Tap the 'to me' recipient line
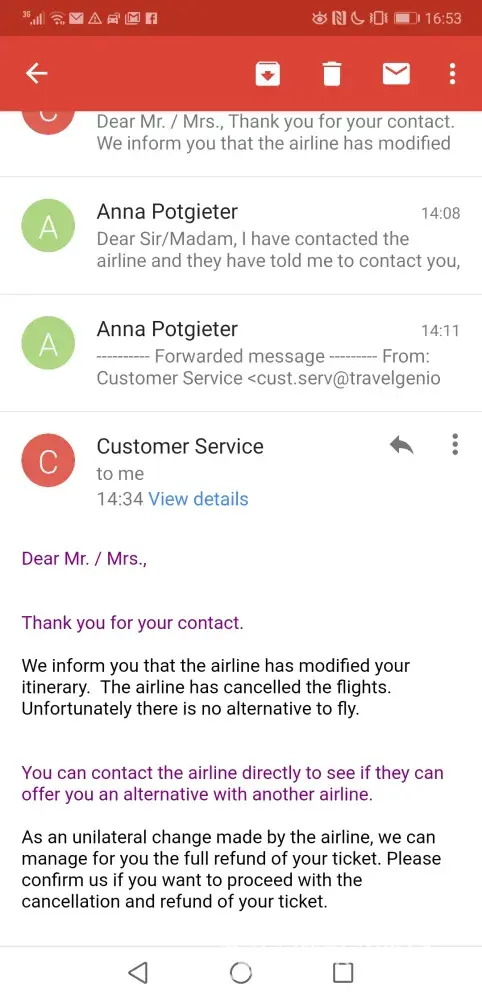The image size is (482, 1000). [120, 474]
